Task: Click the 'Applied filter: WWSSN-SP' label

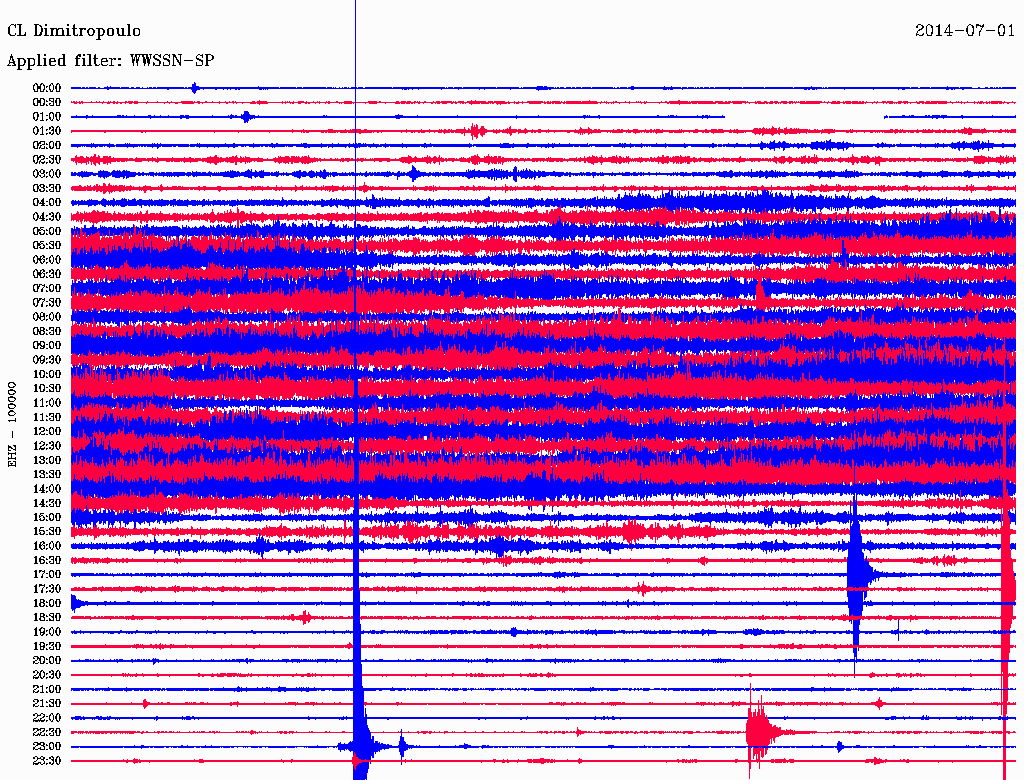Action: pyautogui.click(x=110, y=61)
